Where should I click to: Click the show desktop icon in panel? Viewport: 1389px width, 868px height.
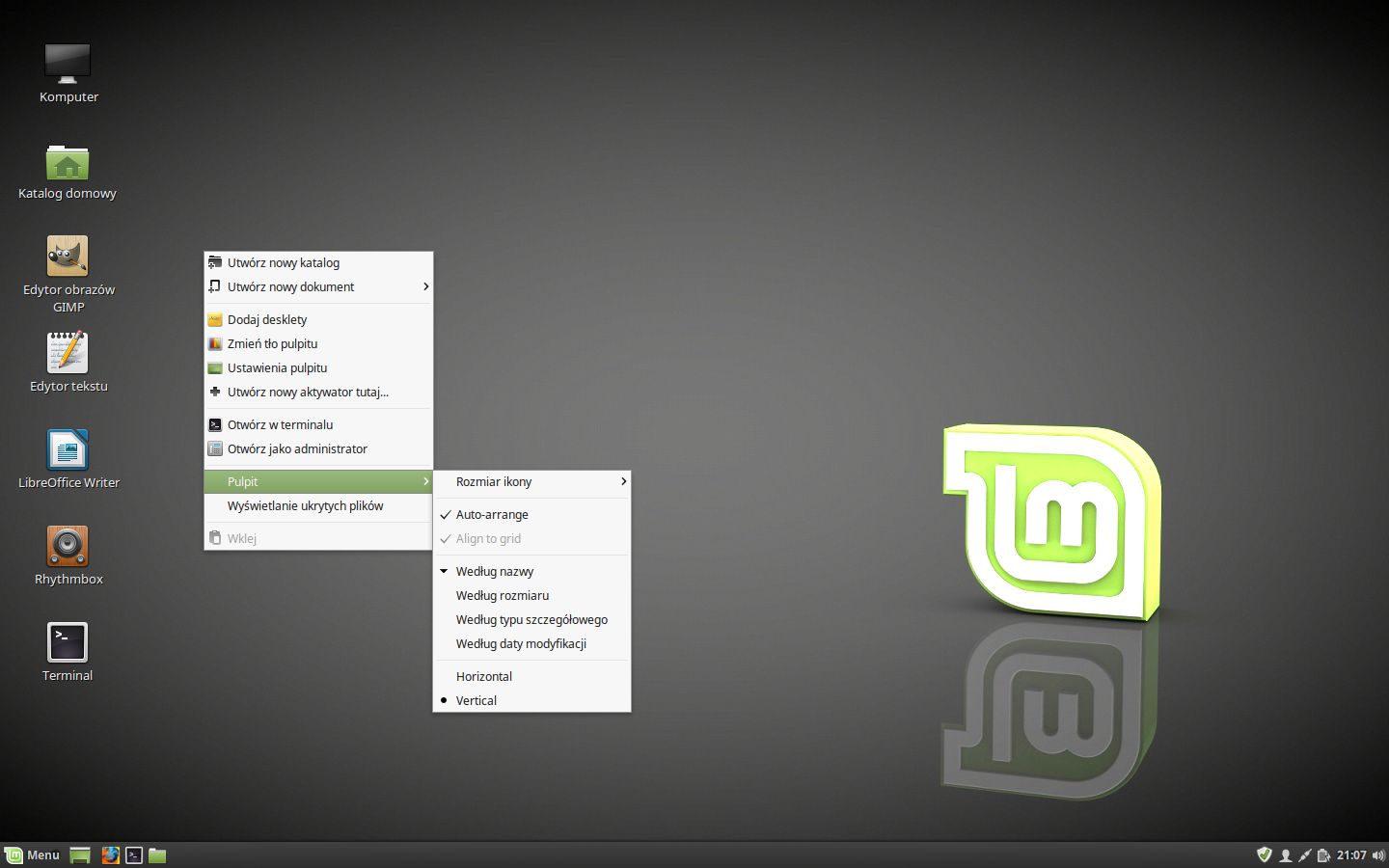click(80, 855)
